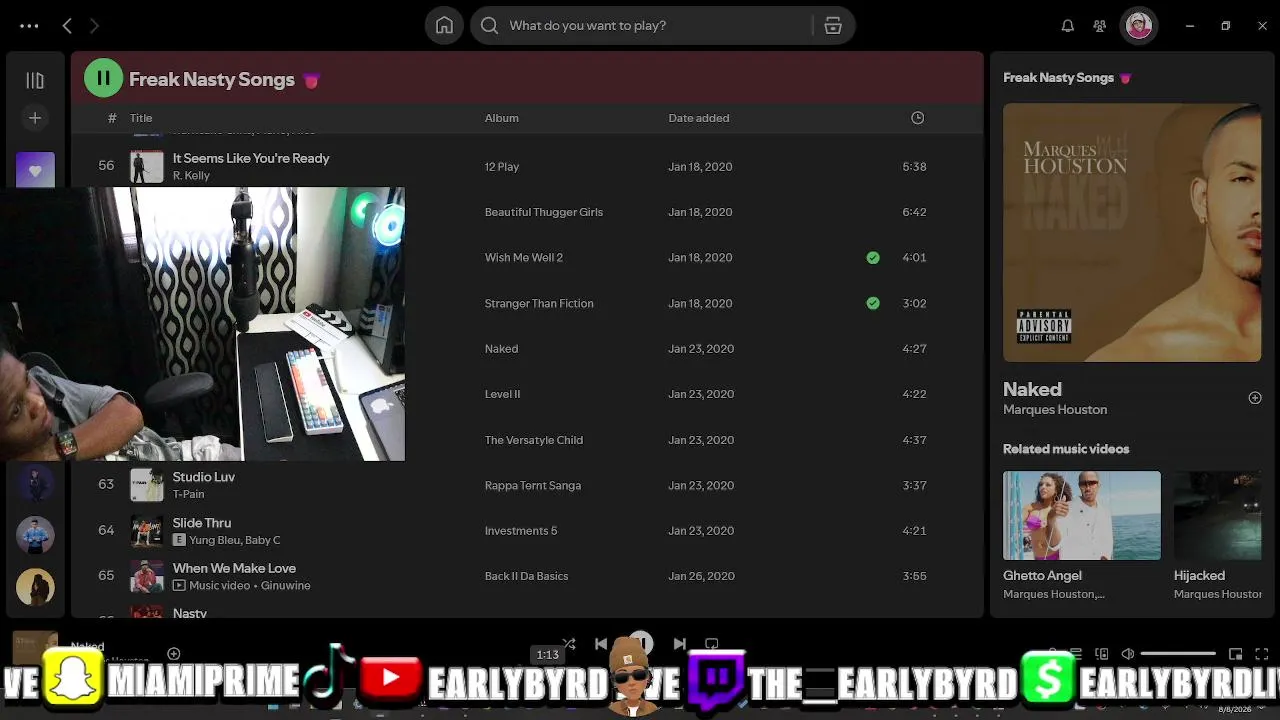The height and width of the screenshot is (720, 1280).
Task: Toggle shuffle in the player bar
Action: (569, 644)
